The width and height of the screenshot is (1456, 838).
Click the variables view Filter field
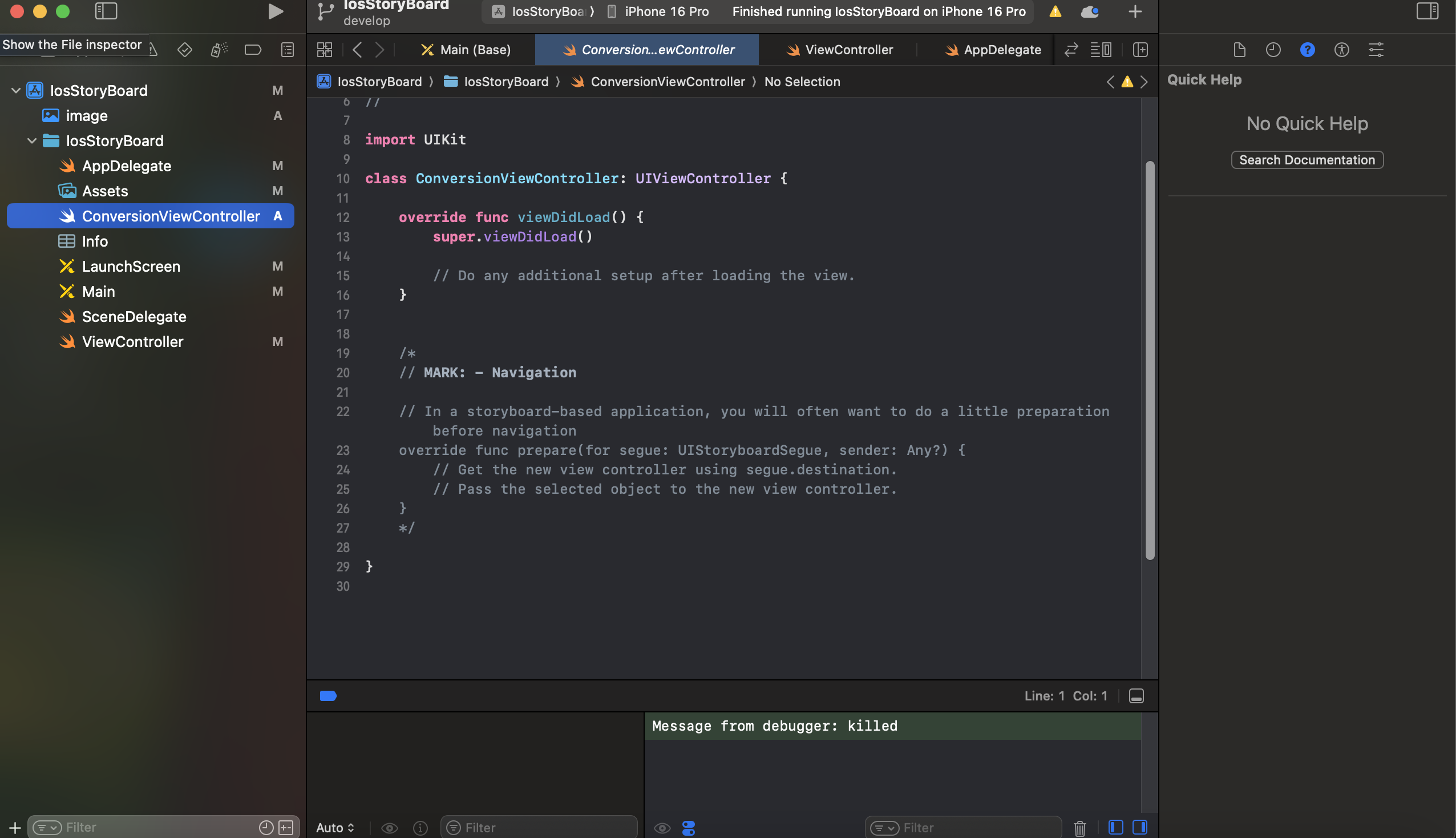pos(539,828)
